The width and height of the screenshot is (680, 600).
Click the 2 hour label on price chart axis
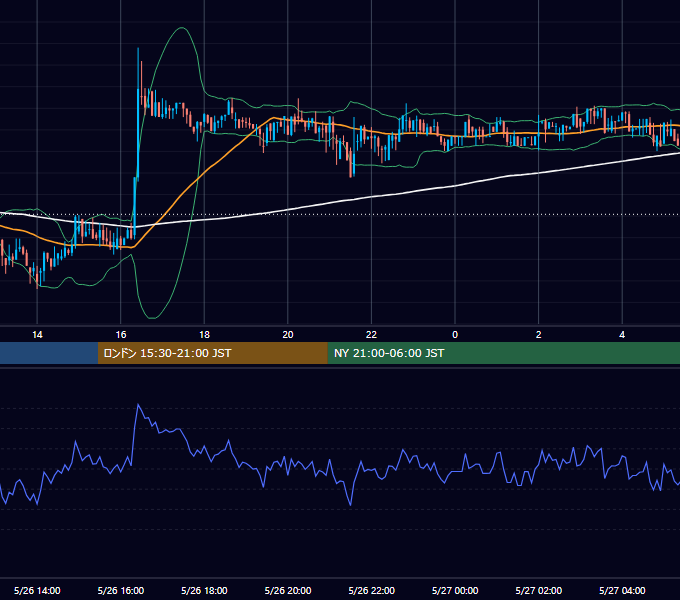pos(539,335)
